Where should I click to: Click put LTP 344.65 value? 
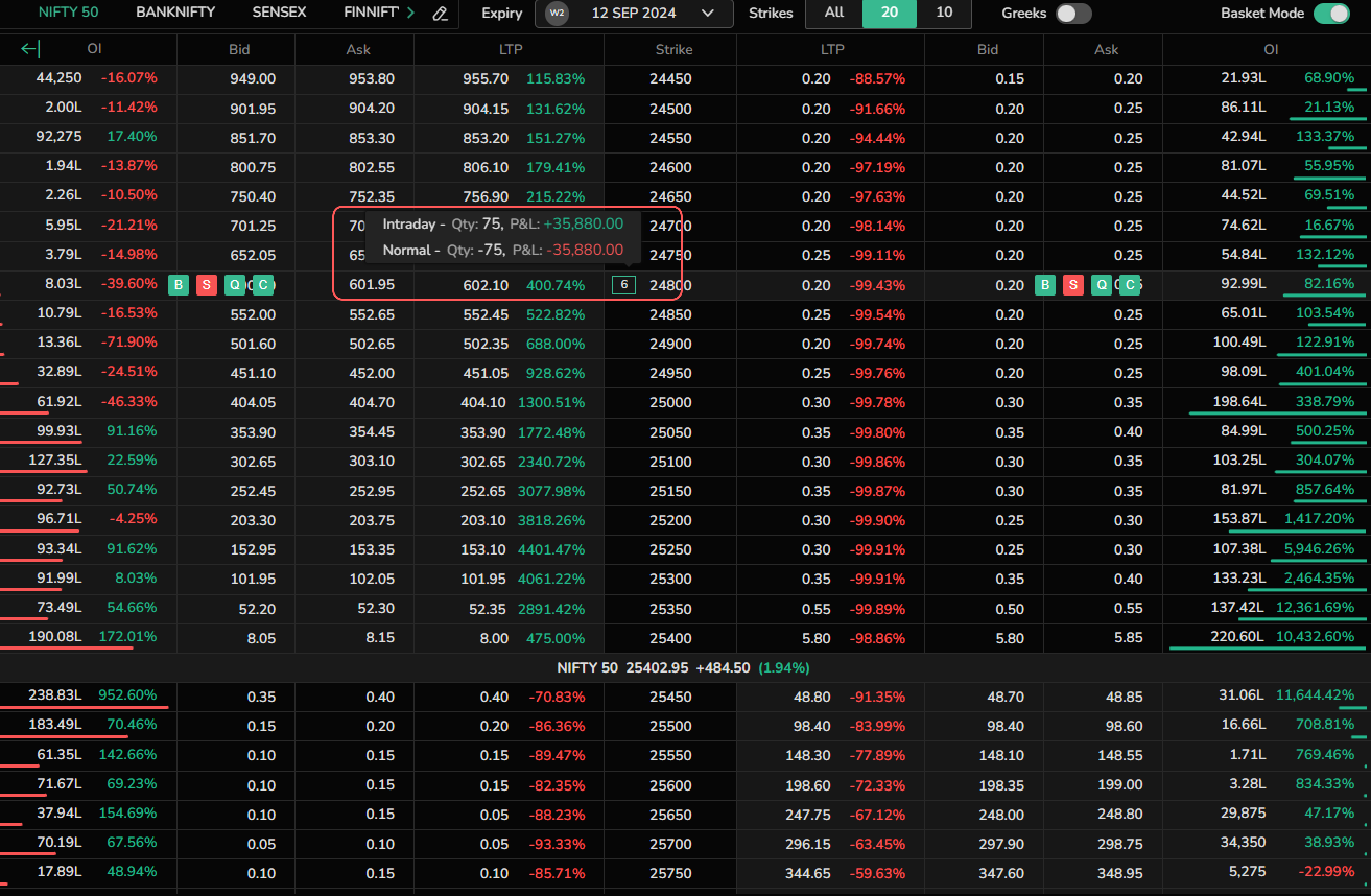808,873
